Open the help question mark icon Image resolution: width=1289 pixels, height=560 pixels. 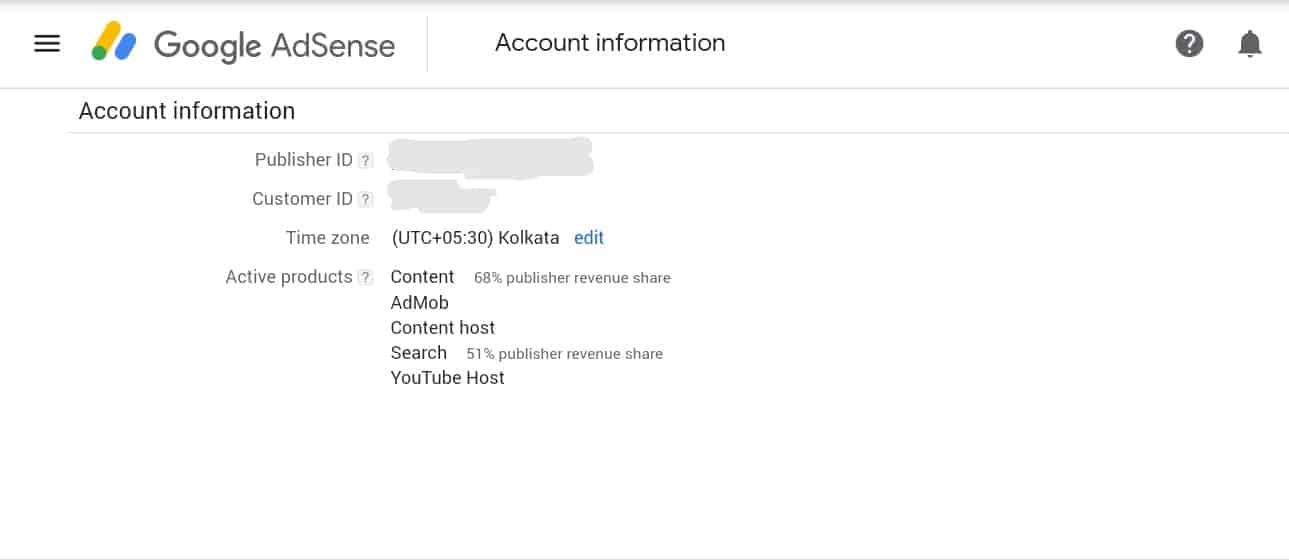coord(1189,44)
